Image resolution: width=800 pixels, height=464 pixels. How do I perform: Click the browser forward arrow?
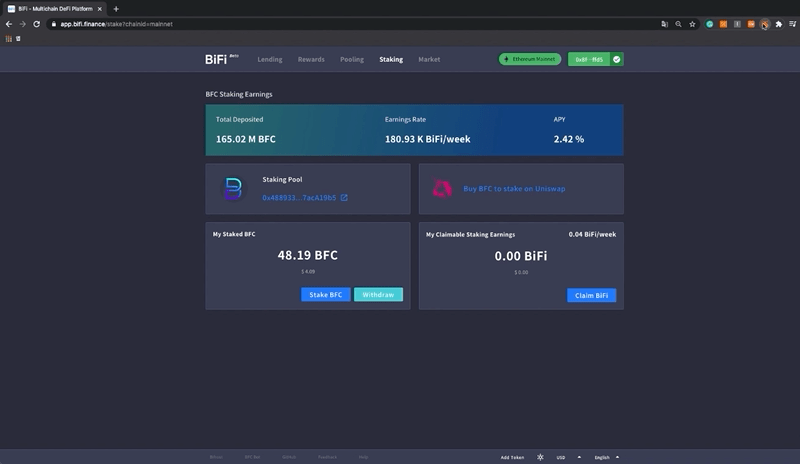(22, 24)
